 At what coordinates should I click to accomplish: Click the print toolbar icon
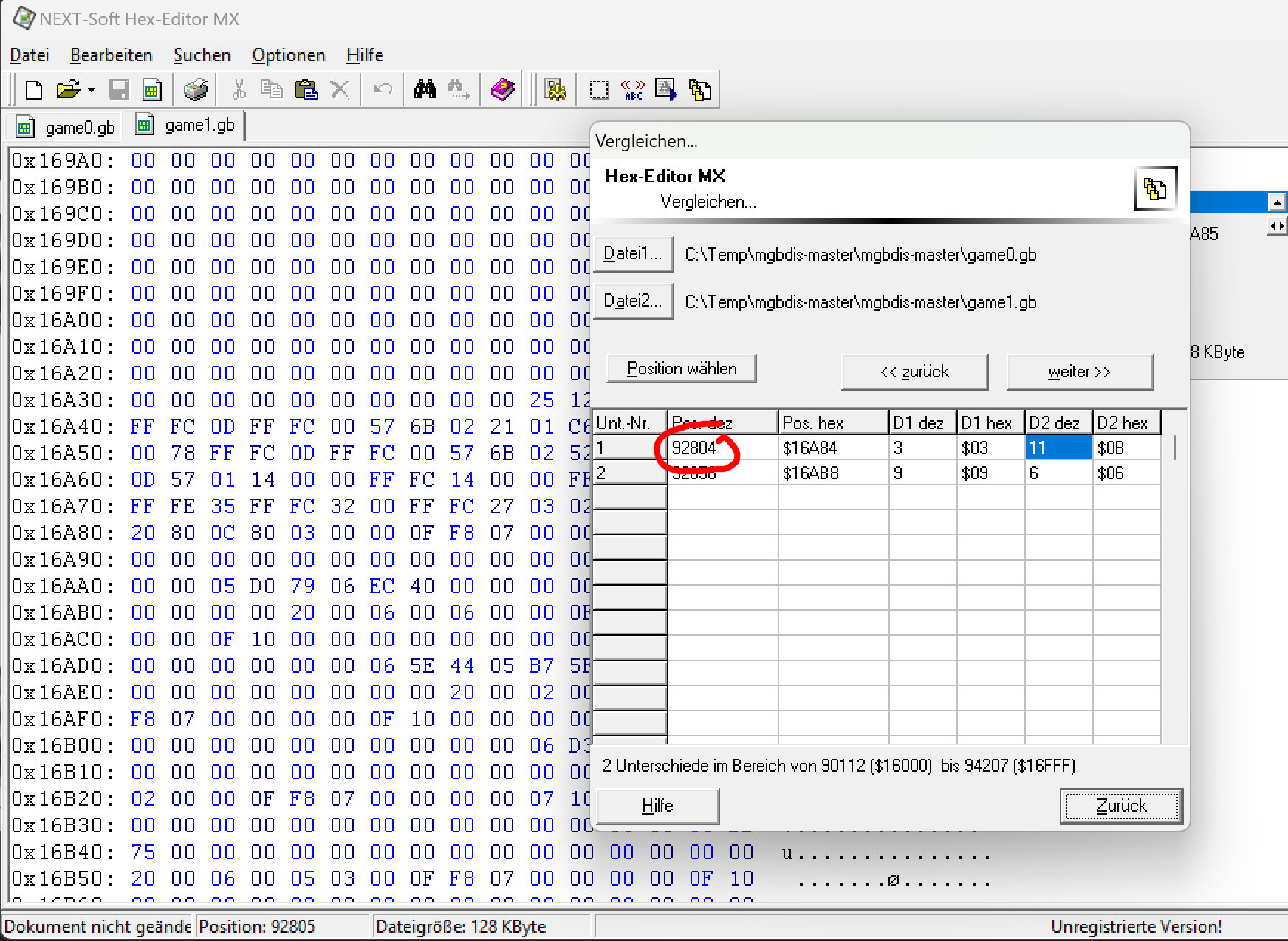pos(196,90)
